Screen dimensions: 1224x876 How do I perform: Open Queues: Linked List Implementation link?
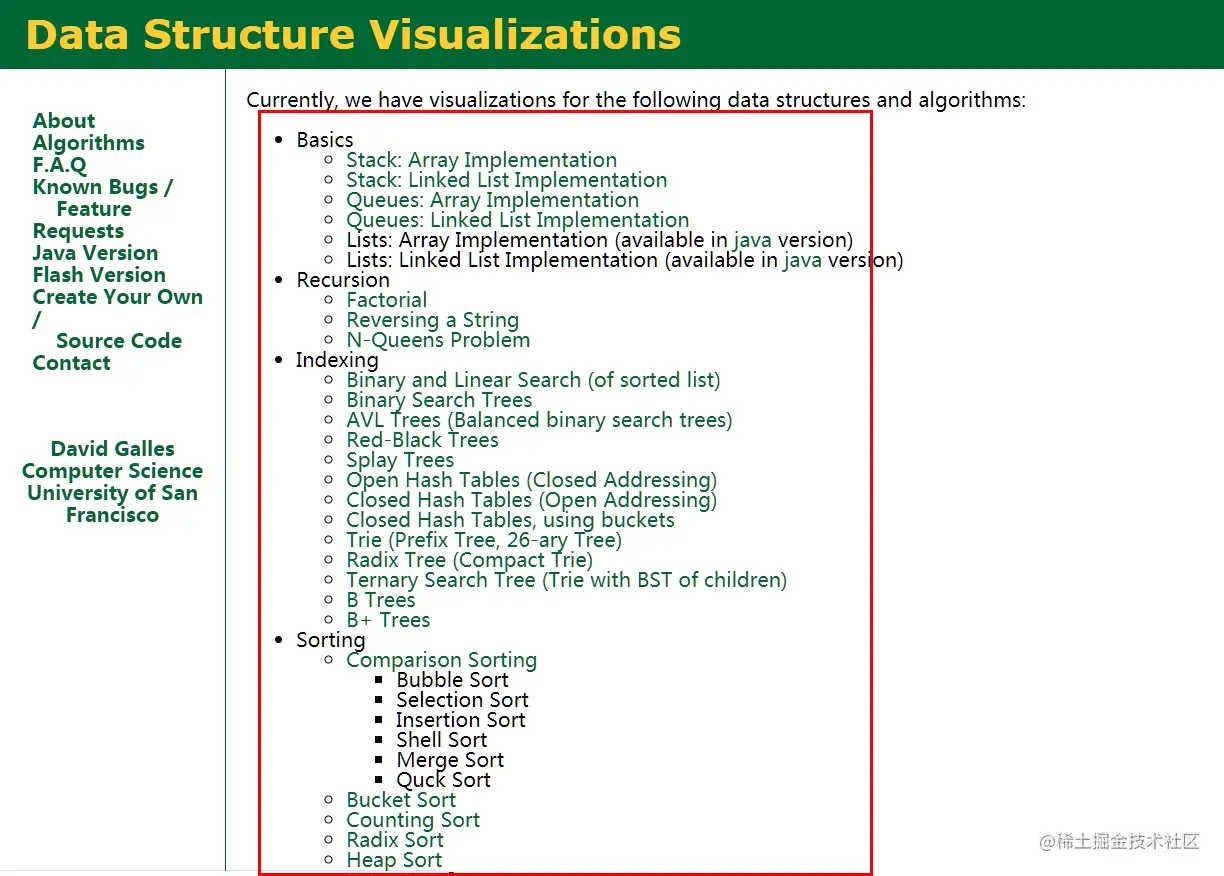coord(517,220)
